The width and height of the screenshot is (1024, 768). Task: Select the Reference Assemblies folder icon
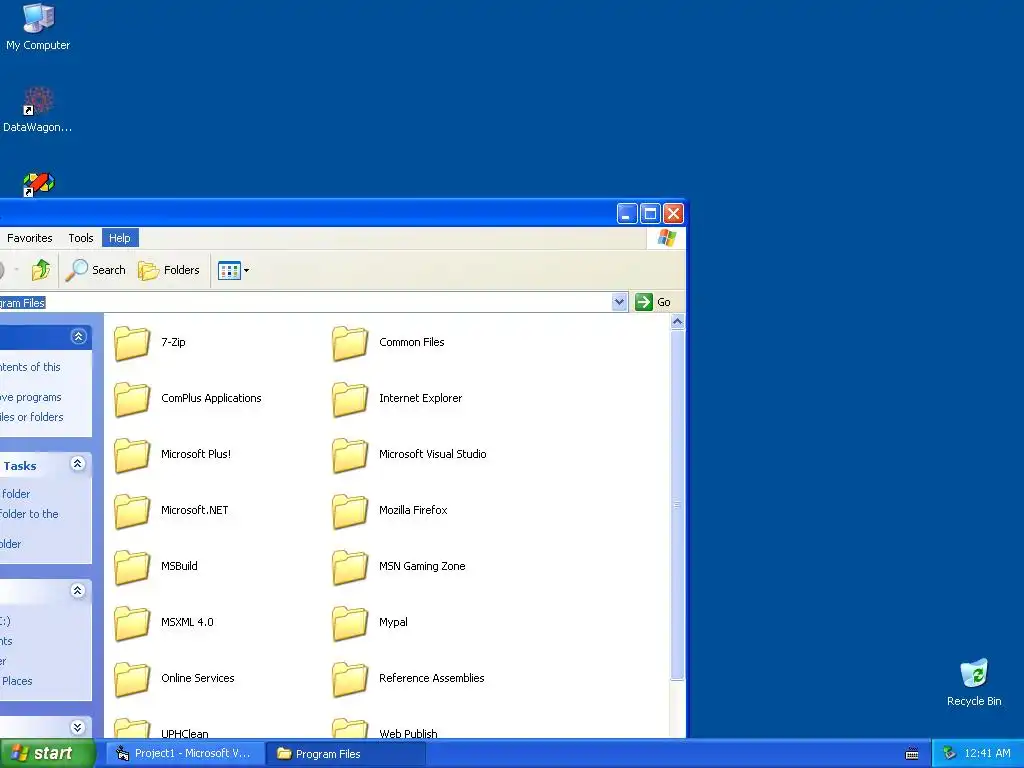coord(350,680)
